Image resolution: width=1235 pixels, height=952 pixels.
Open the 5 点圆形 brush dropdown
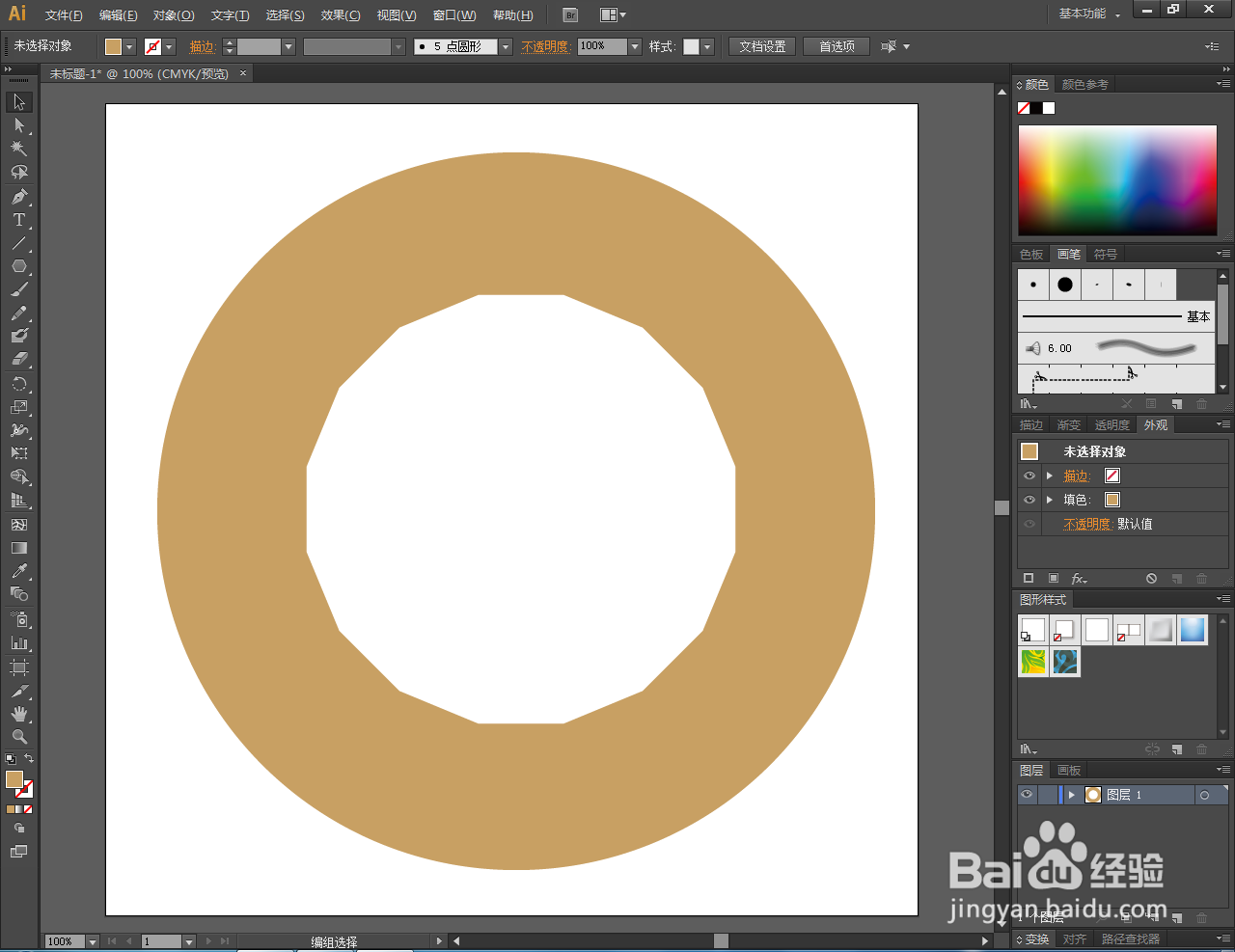[x=506, y=46]
